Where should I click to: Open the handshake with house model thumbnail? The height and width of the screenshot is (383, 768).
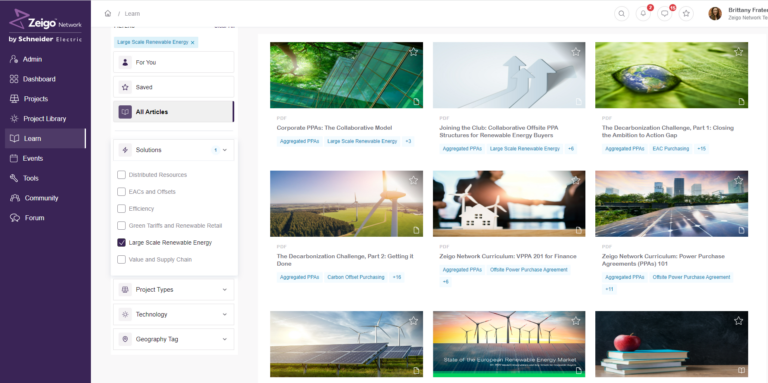pos(509,204)
